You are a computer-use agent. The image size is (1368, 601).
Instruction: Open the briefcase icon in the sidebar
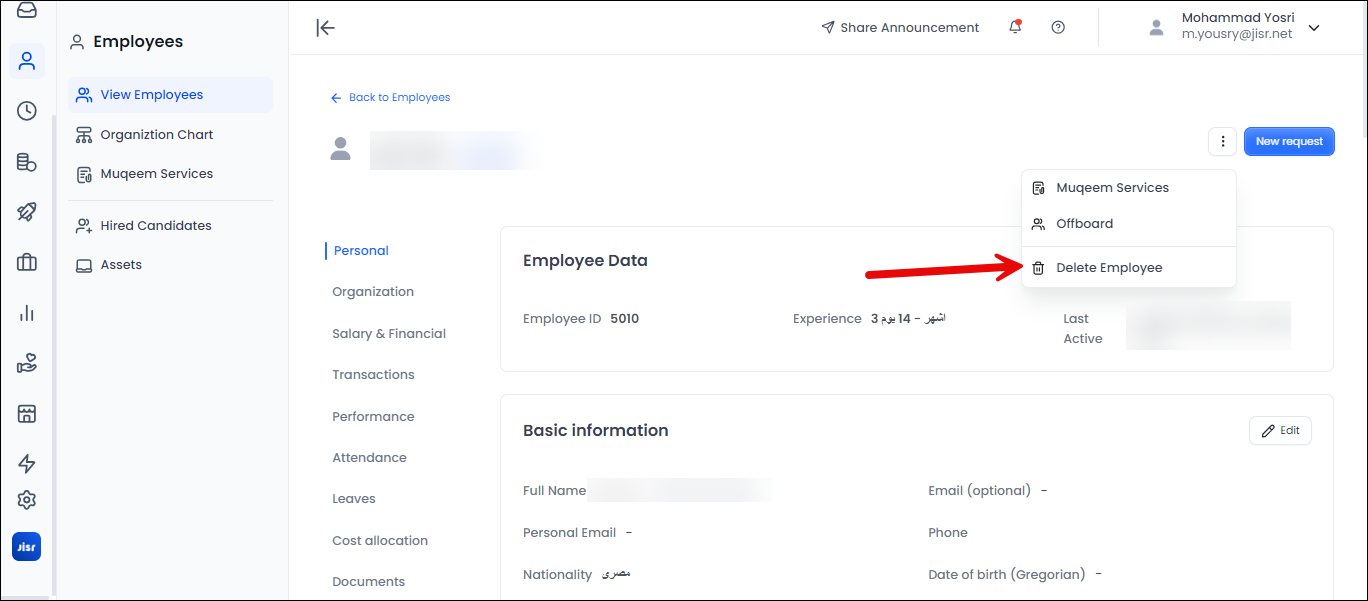[x=27, y=262]
